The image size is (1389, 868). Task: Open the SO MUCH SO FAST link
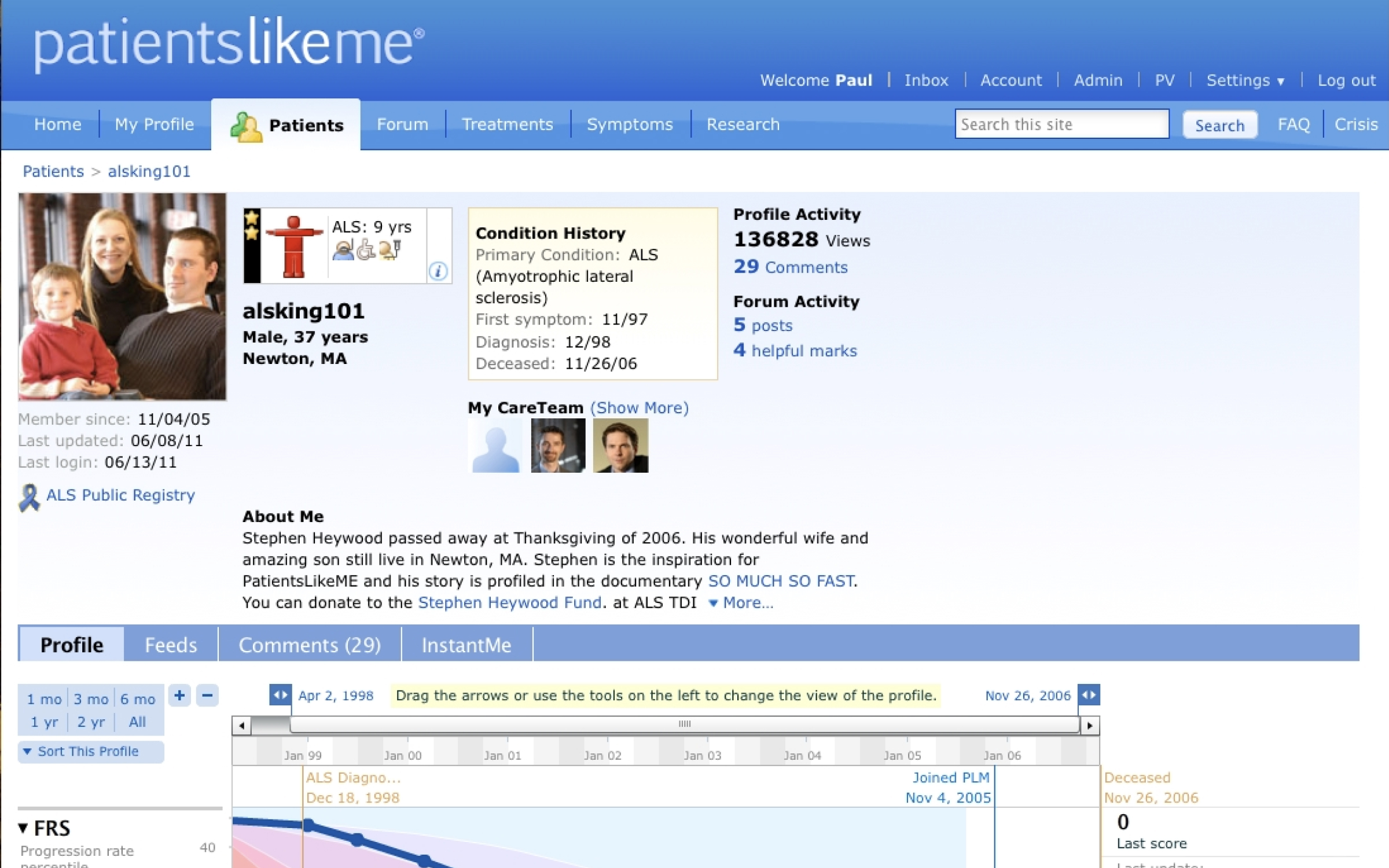click(782, 581)
